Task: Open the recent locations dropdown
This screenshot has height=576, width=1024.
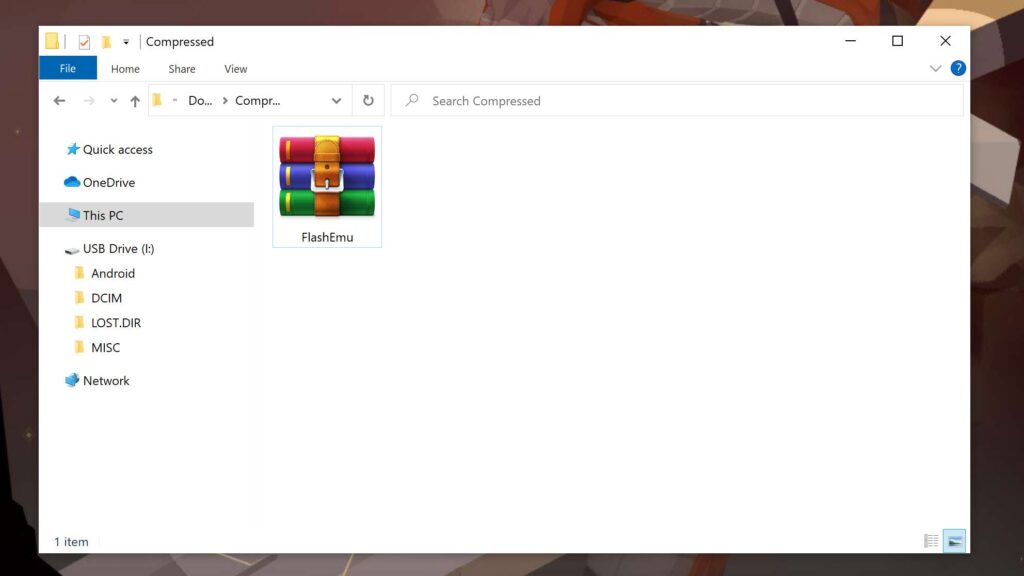Action: point(114,101)
